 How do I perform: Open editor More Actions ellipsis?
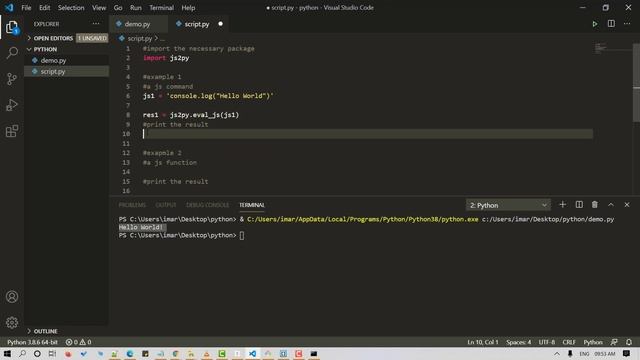pyautogui.click(x=627, y=24)
